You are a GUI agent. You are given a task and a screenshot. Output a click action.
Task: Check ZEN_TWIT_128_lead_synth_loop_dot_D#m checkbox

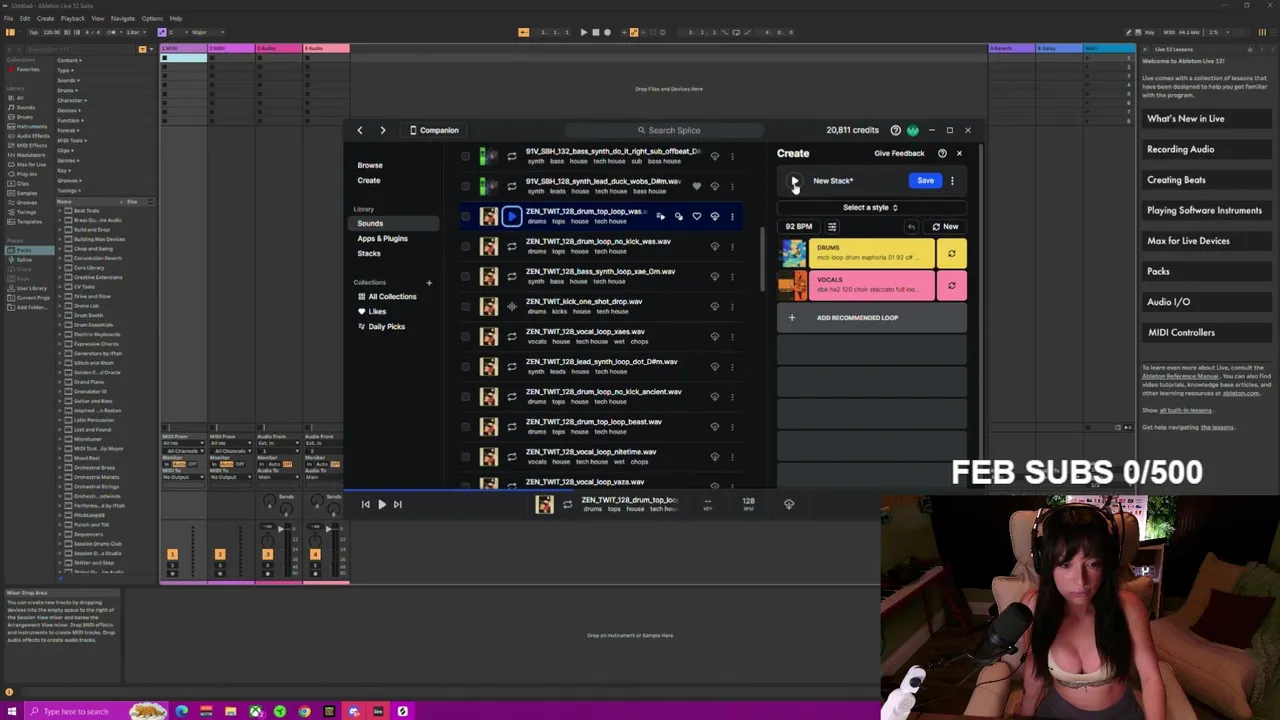tap(465, 367)
